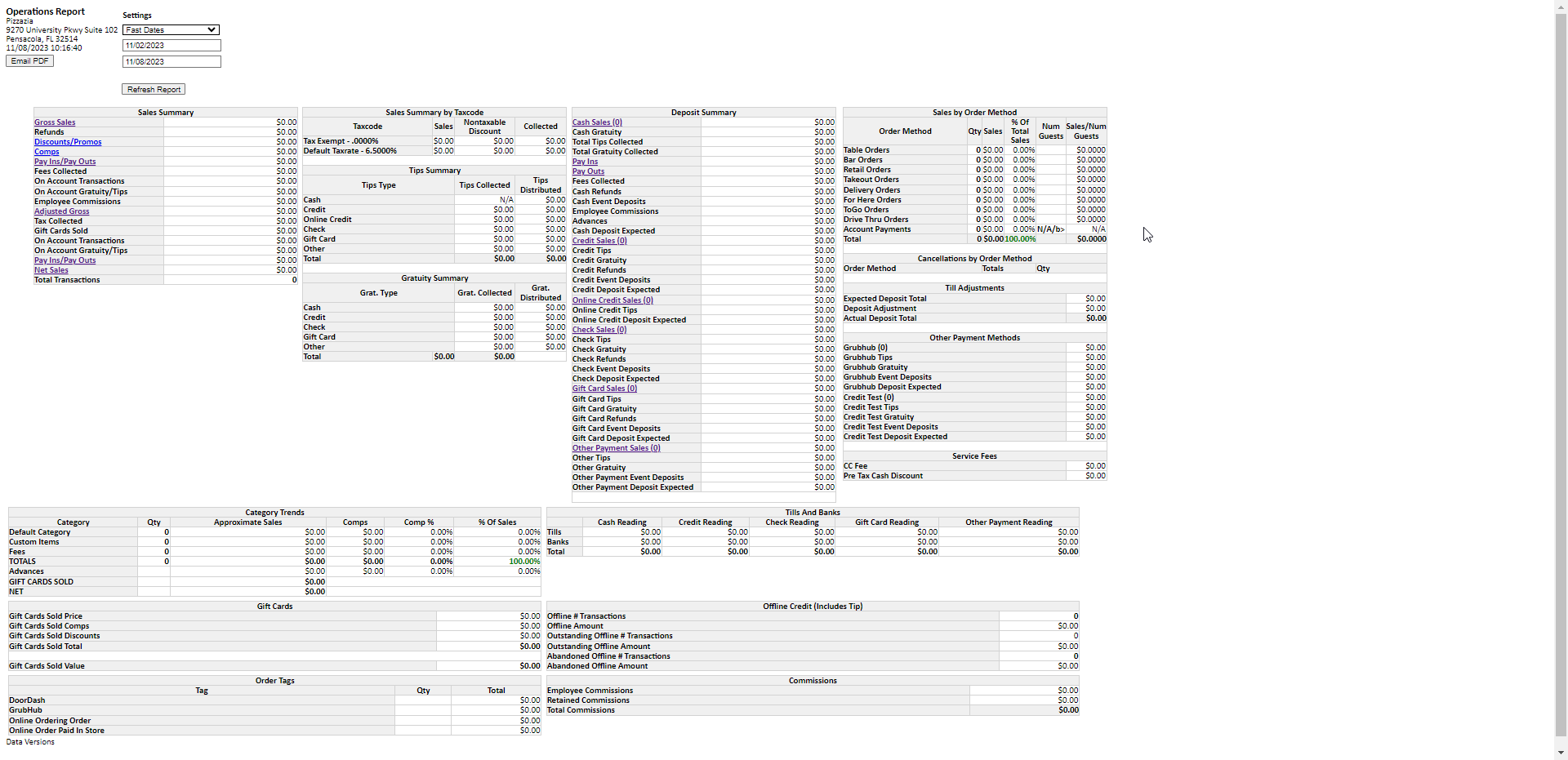1568x760 pixels.
Task: Focus the end date field showing 11/08/2023
Action: coord(171,62)
